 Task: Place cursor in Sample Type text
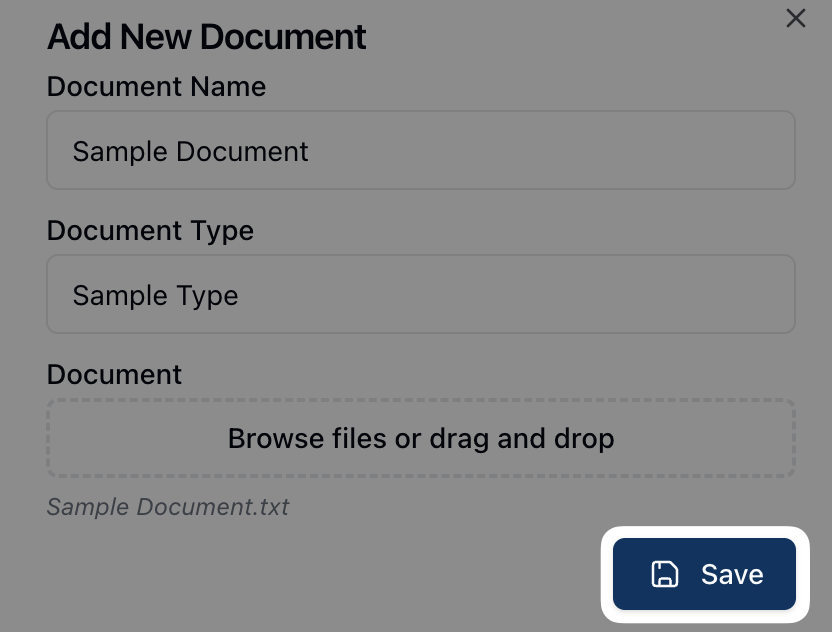coord(155,296)
